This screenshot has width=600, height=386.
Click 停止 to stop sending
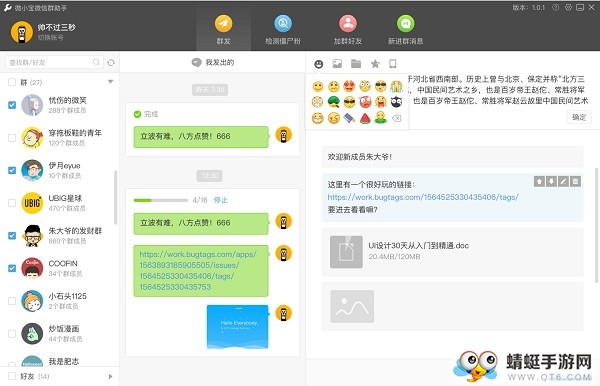[x=220, y=200]
